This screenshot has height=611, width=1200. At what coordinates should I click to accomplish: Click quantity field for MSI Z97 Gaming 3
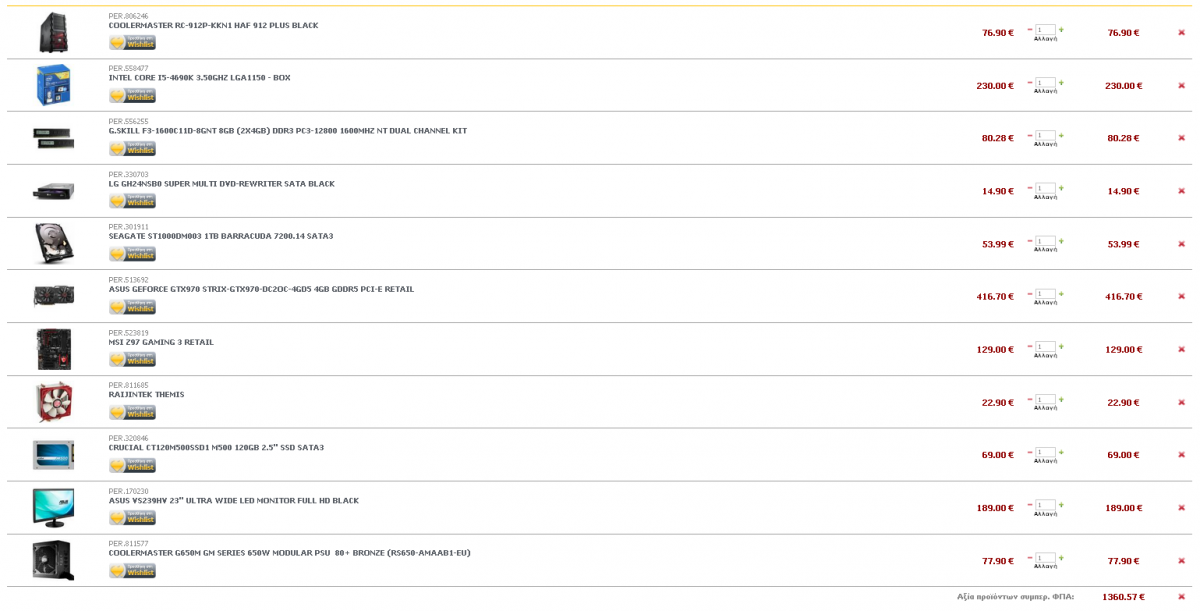1045,347
